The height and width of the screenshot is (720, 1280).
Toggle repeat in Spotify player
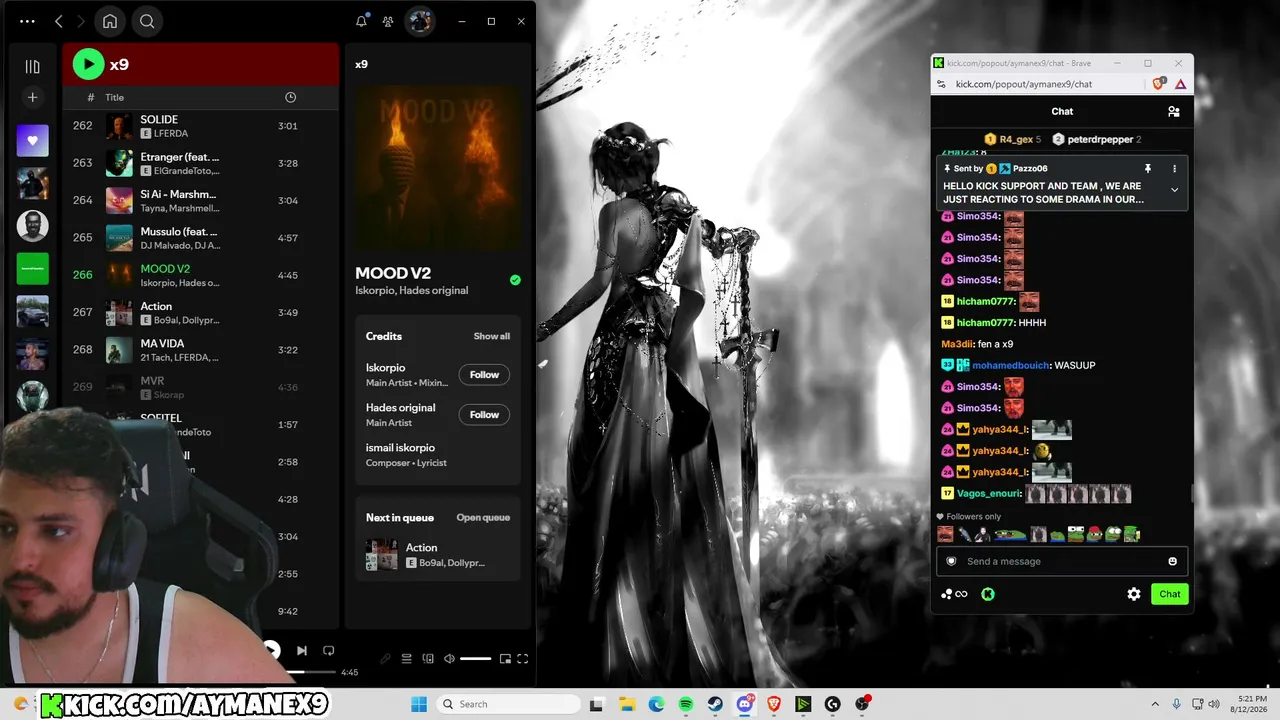tap(328, 650)
